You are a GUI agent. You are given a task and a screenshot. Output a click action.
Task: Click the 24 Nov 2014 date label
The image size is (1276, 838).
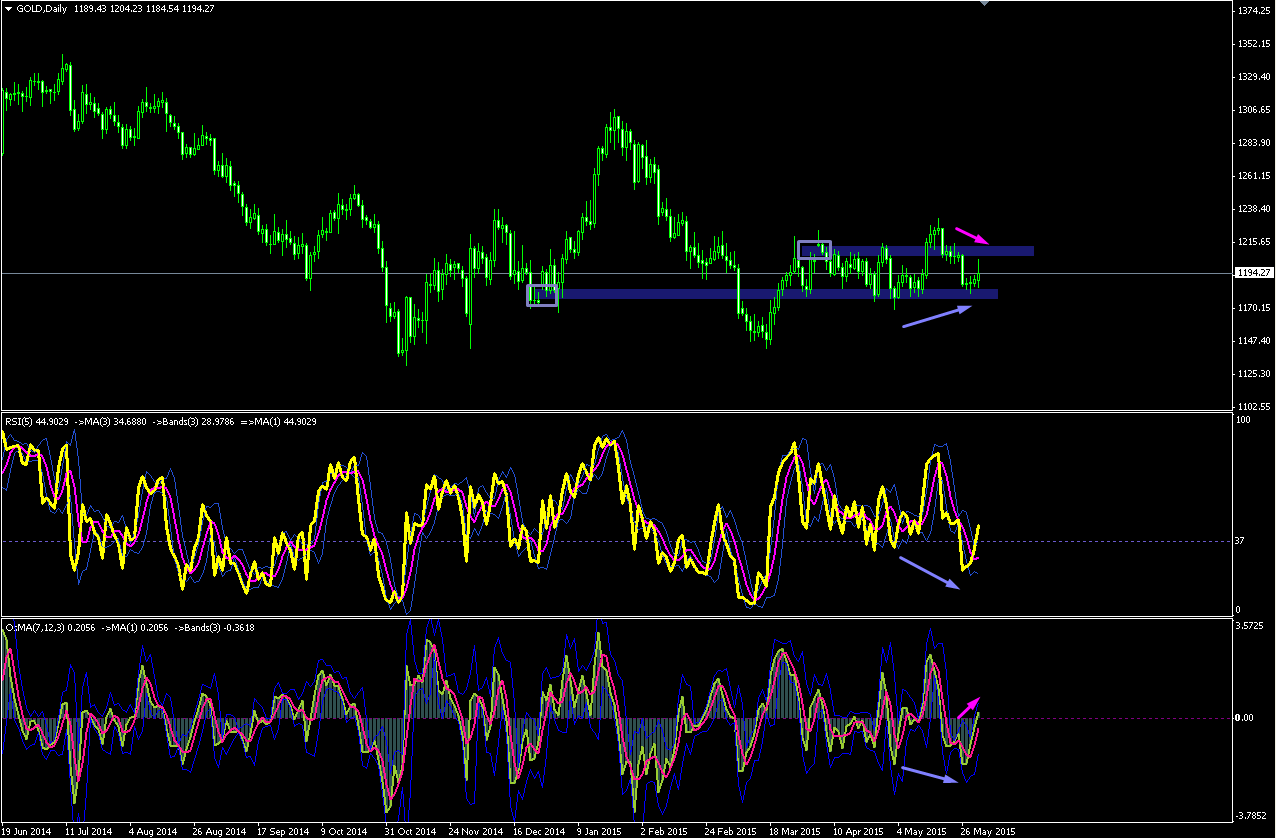(x=474, y=830)
